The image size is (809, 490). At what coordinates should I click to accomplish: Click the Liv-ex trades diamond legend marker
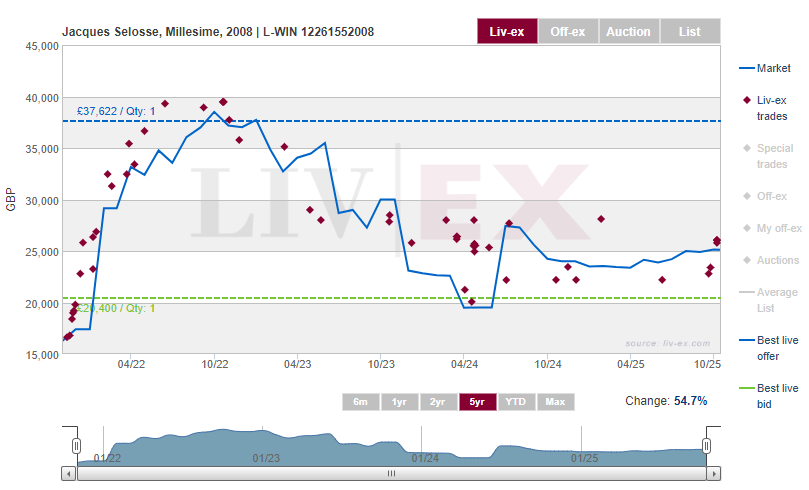(746, 100)
